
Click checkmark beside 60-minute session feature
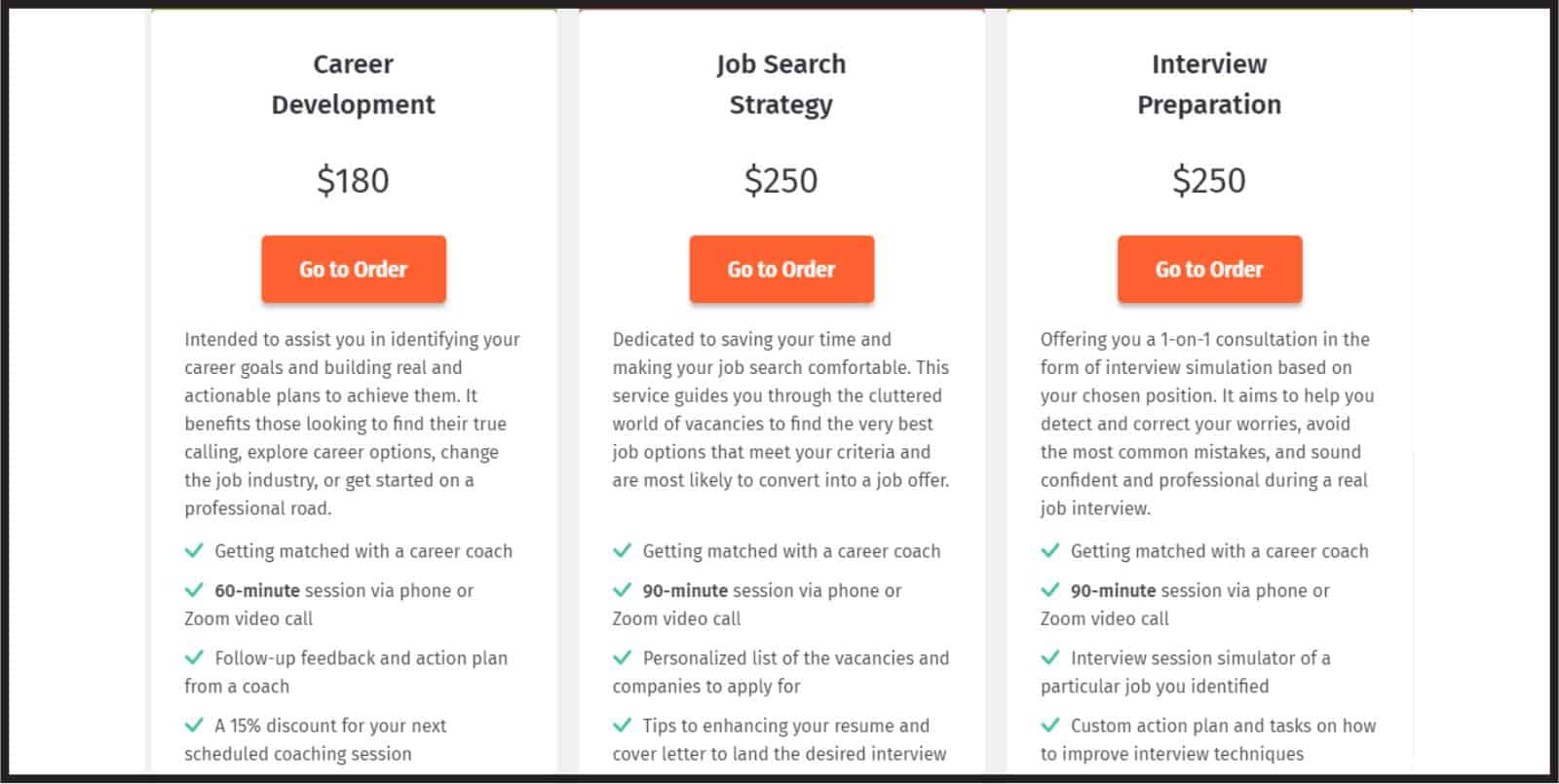tap(194, 590)
